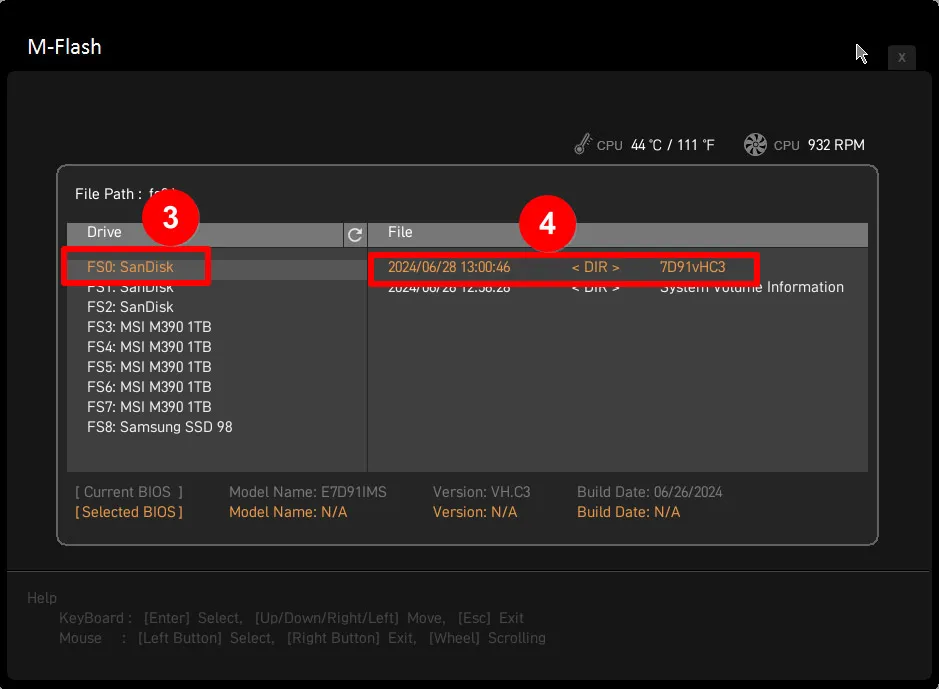Pick the FS5: MSI M390 1TB drive
This screenshot has height=689, width=939.
[149, 367]
